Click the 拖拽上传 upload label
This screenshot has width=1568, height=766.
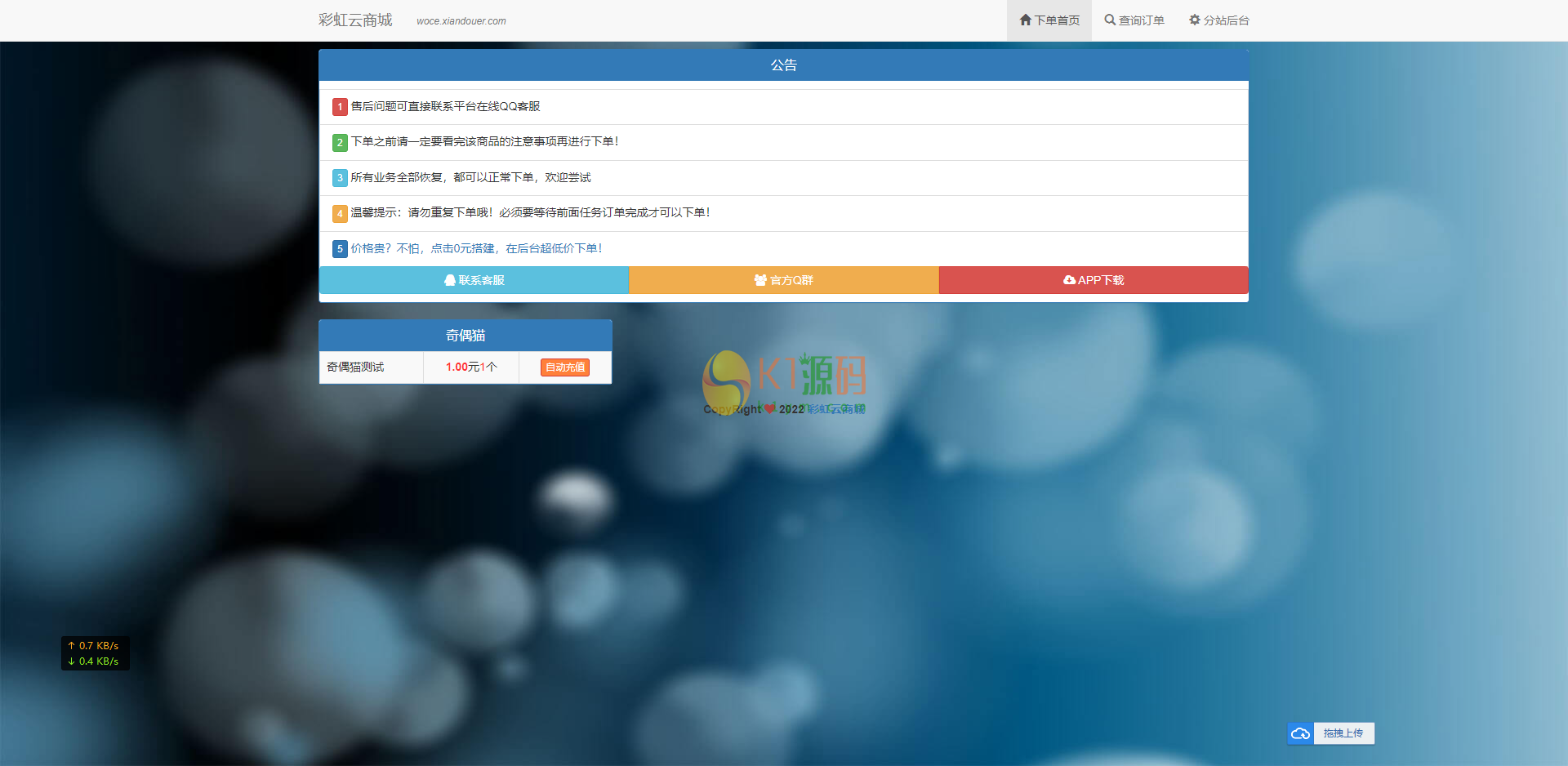(x=1343, y=733)
